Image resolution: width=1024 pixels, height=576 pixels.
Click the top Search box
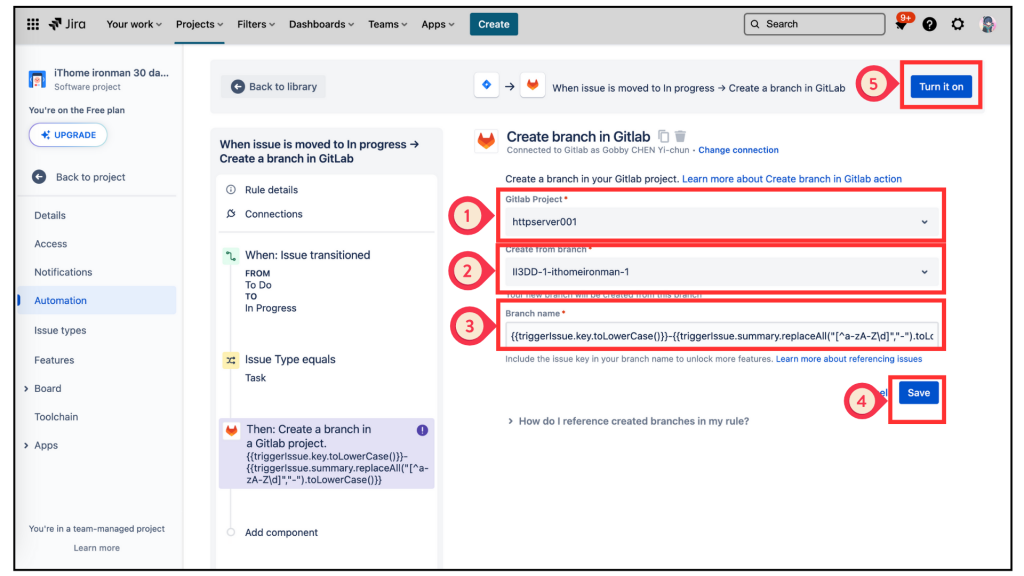[814, 24]
